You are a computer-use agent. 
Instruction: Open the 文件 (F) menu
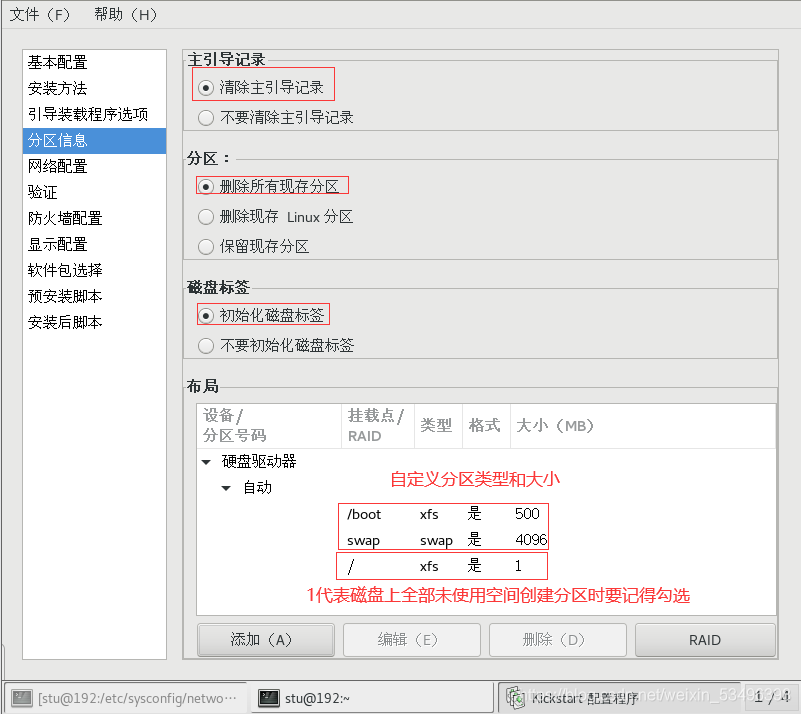39,14
